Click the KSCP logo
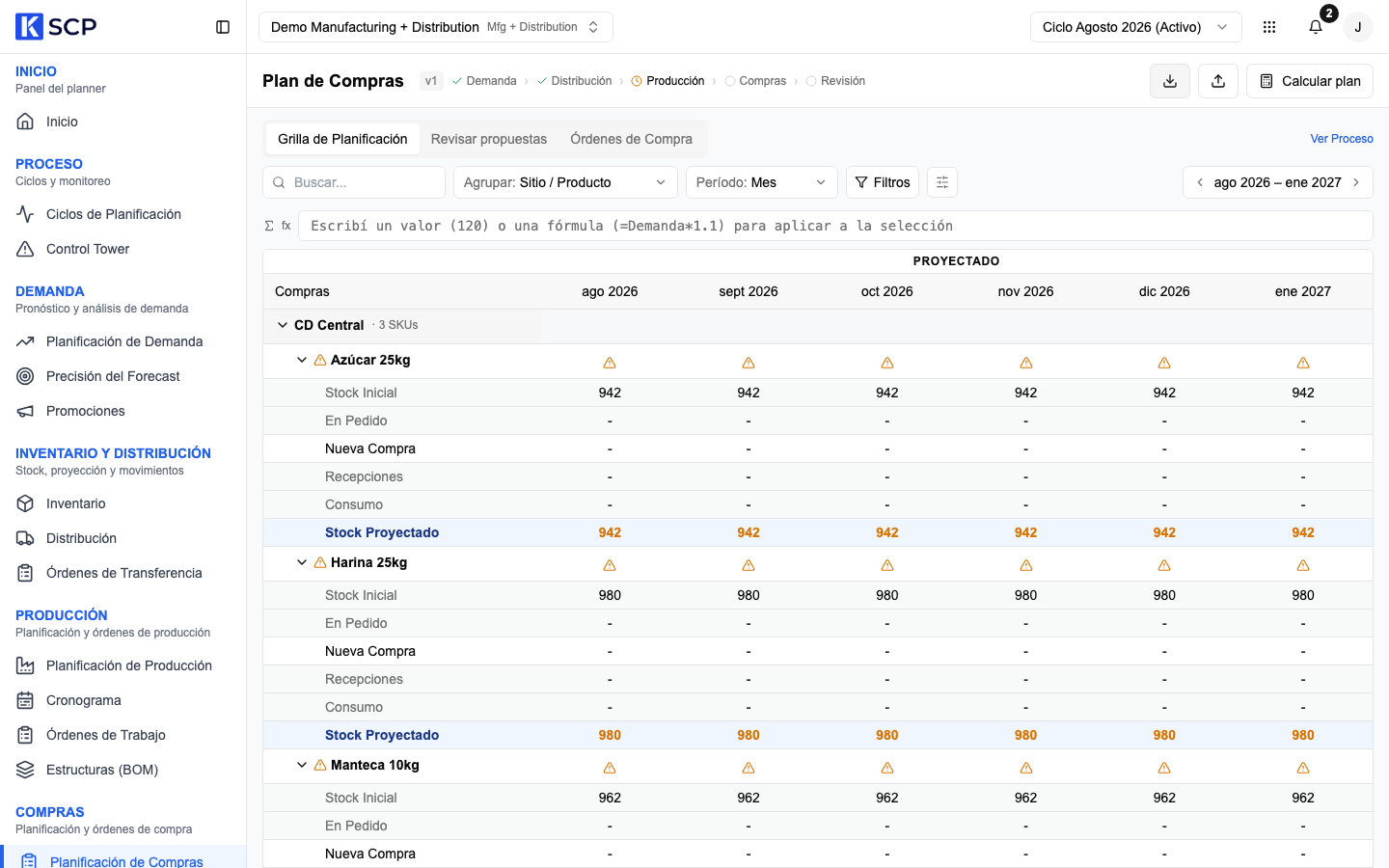 pos(56,27)
